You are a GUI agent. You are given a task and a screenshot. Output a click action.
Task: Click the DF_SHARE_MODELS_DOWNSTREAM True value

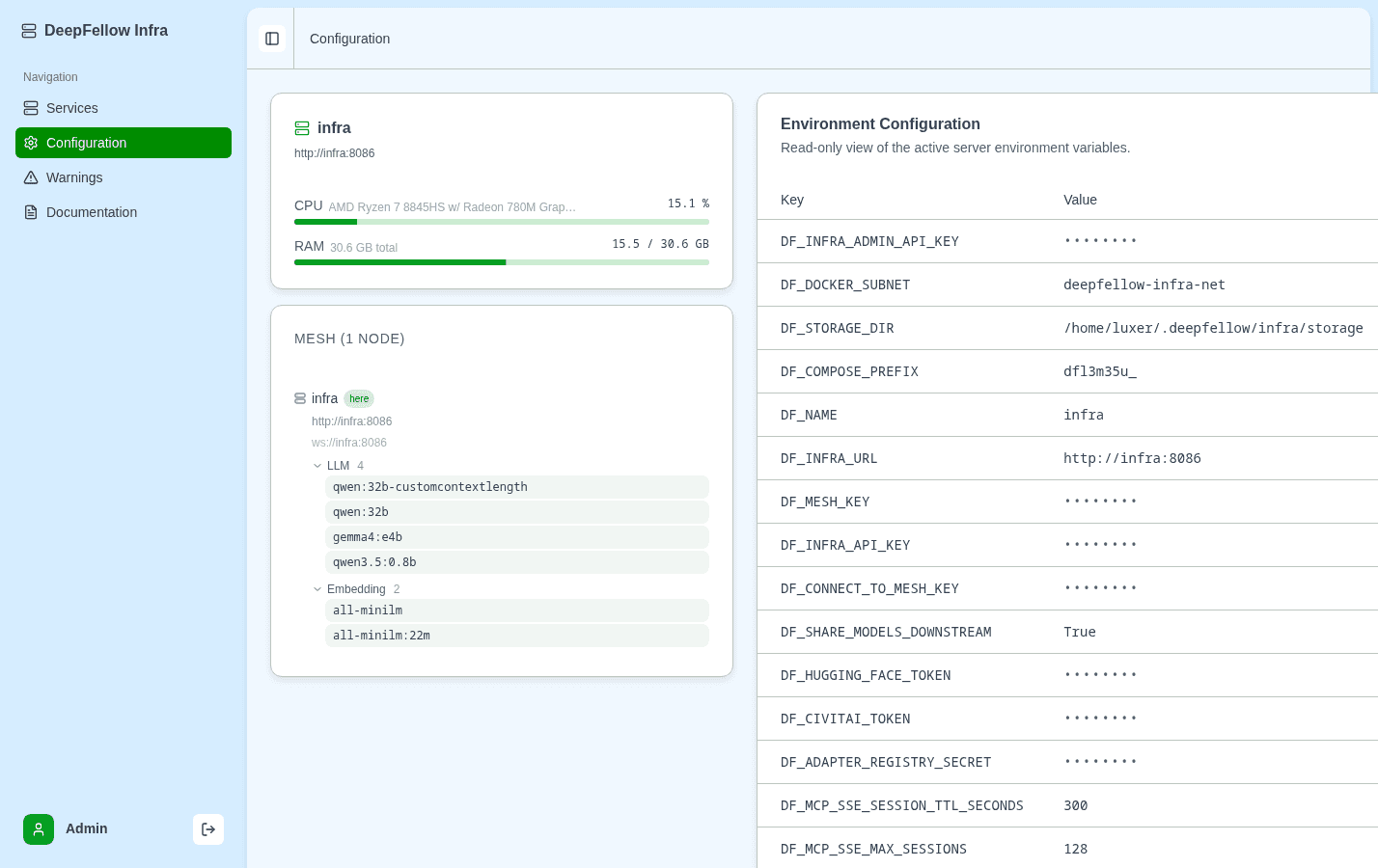coord(1080,632)
